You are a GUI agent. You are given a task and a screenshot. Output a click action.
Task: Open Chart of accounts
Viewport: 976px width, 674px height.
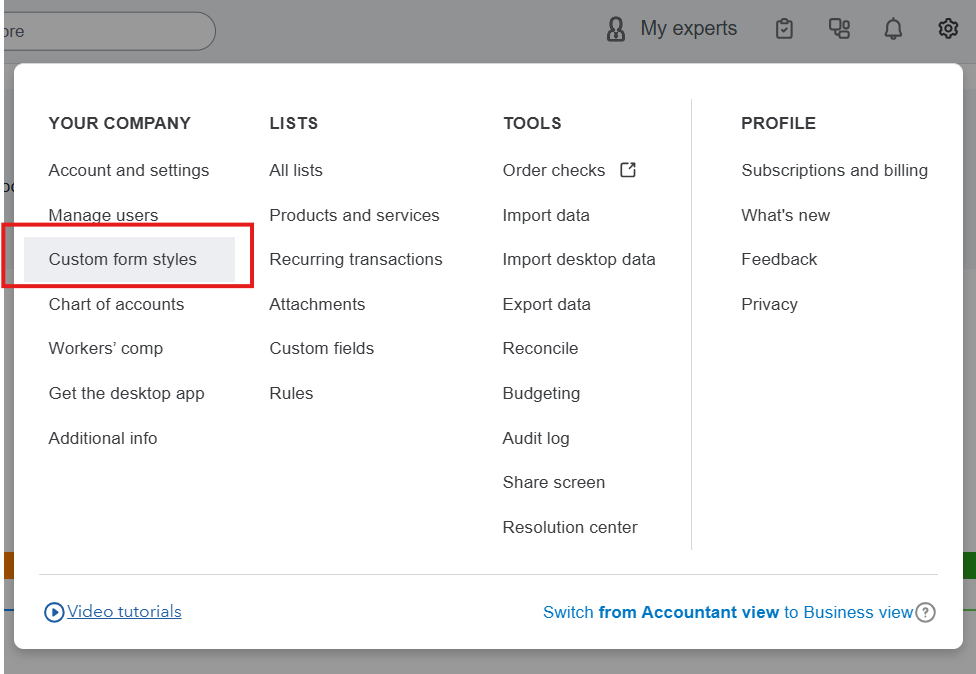116,304
